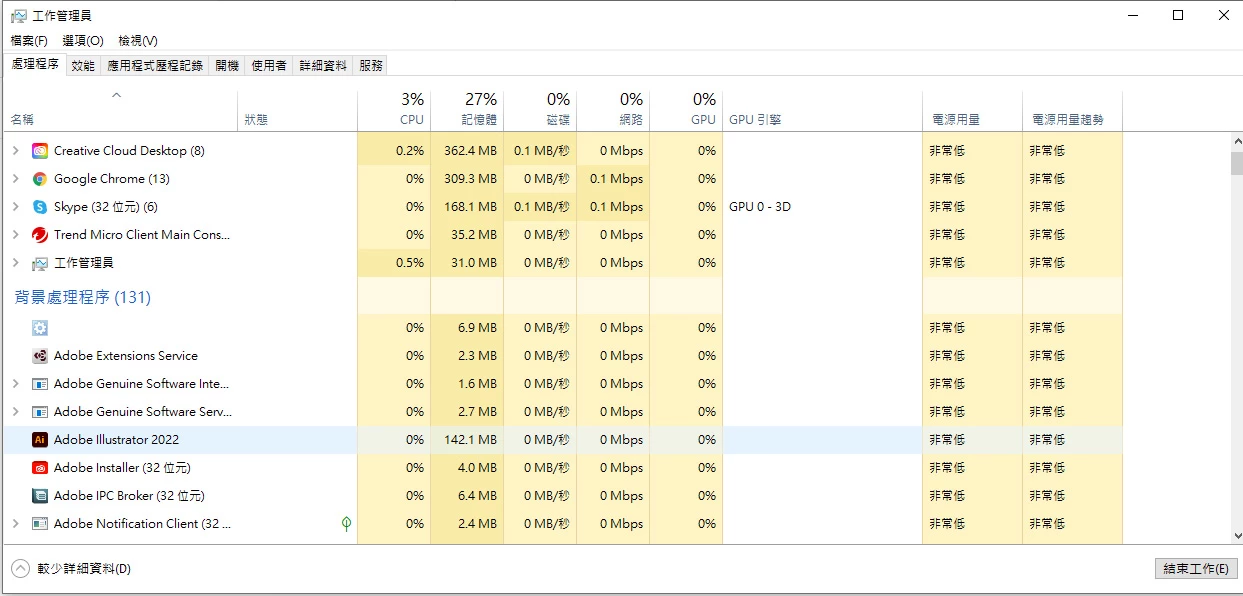Expand Adobe Notification Client group
This screenshot has height=596, width=1243.
(15, 524)
